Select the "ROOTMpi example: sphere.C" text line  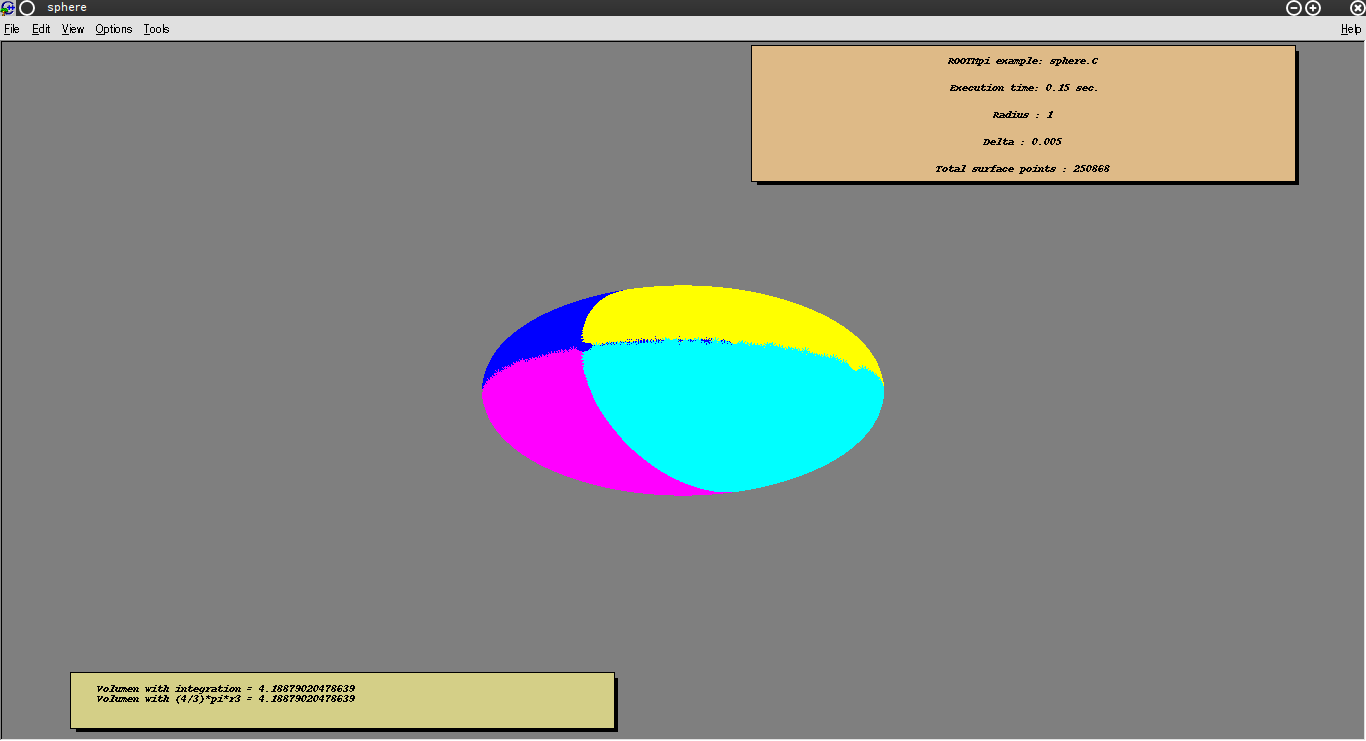pyautogui.click(x=1023, y=61)
